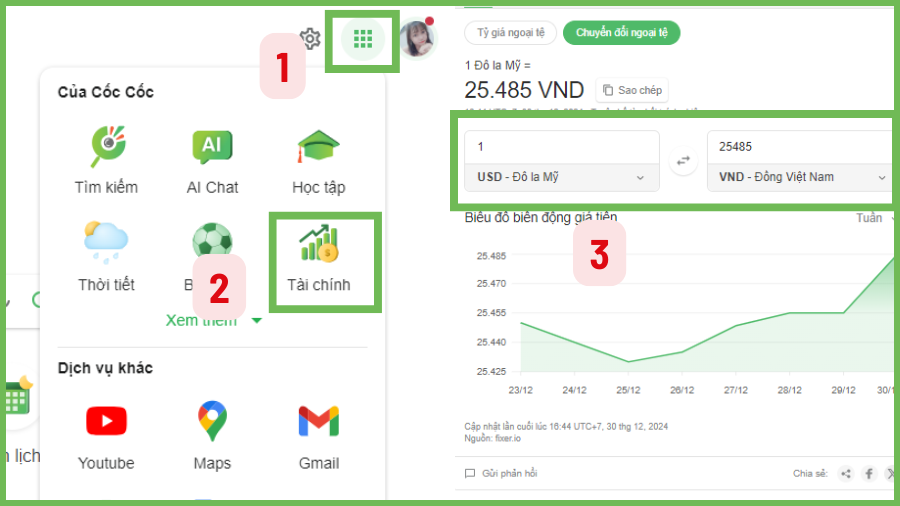The image size is (900, 506).
Task: Launch the AI Chat app
Action: (x=212, y=160)
